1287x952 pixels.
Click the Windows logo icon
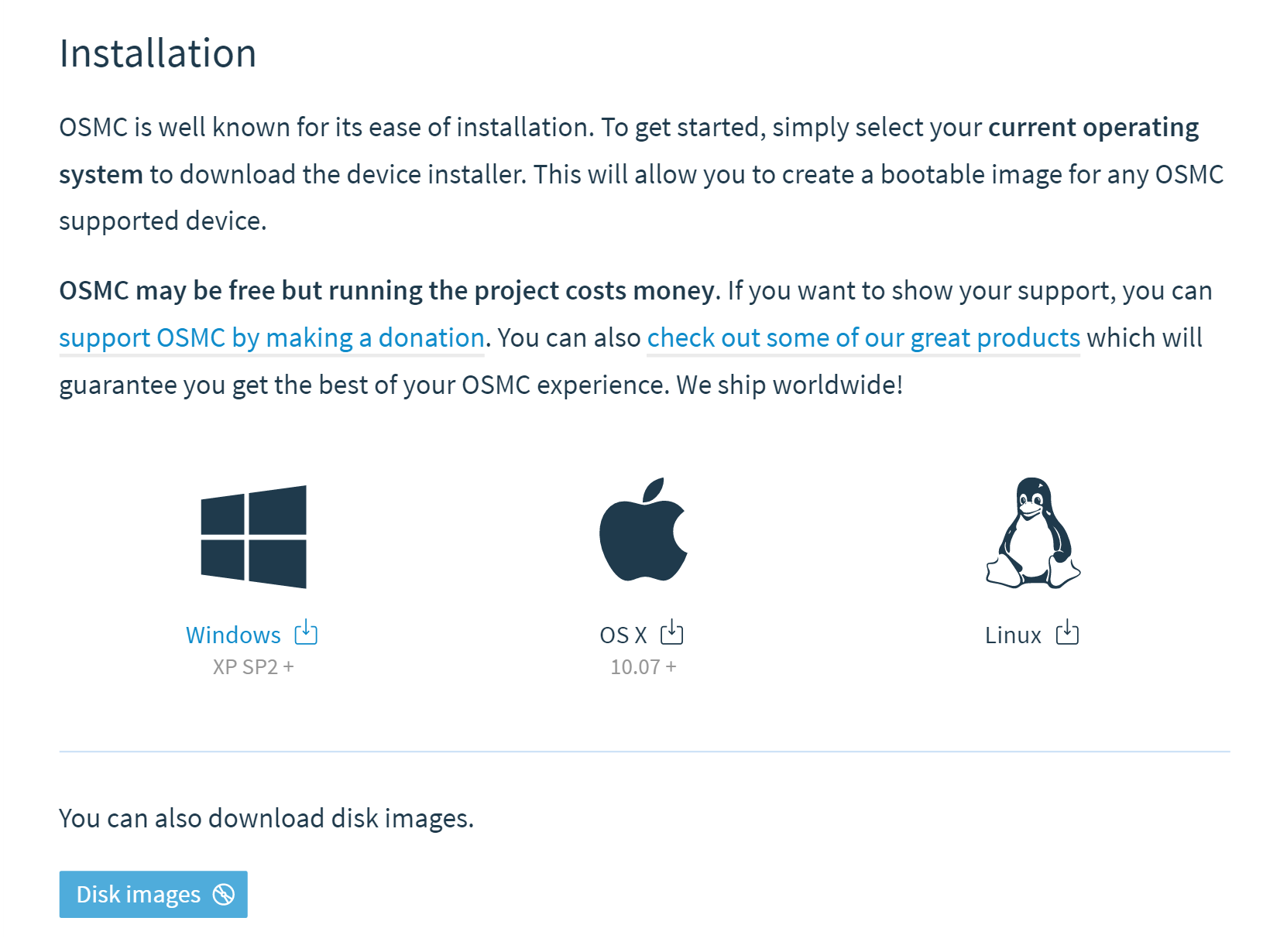click(x=253, y=536)
